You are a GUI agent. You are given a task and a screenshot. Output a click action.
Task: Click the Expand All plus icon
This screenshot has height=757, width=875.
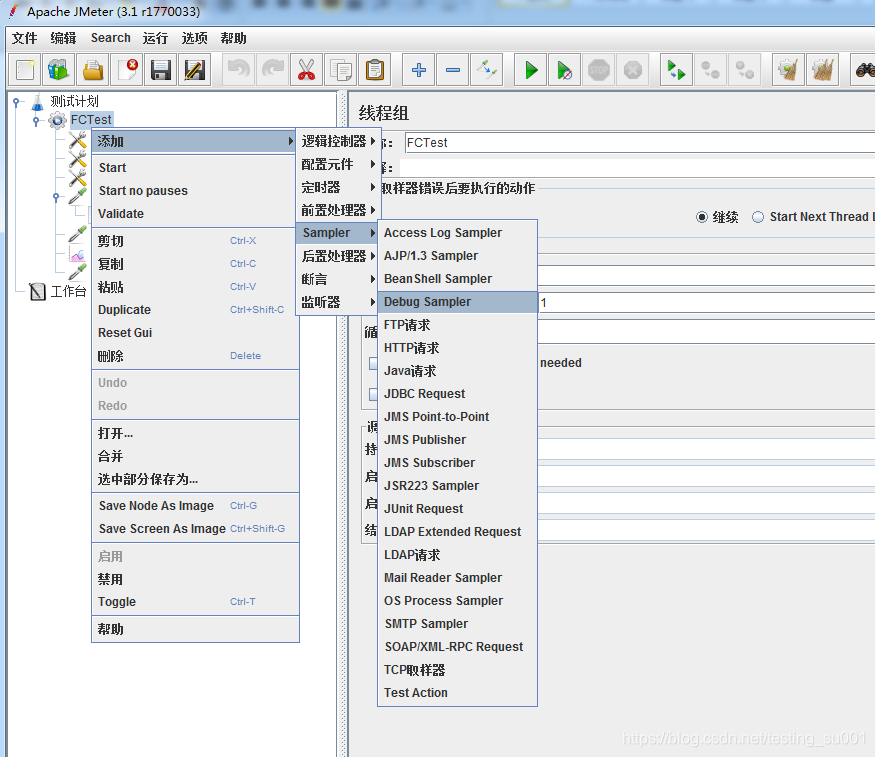click(419, 70)
